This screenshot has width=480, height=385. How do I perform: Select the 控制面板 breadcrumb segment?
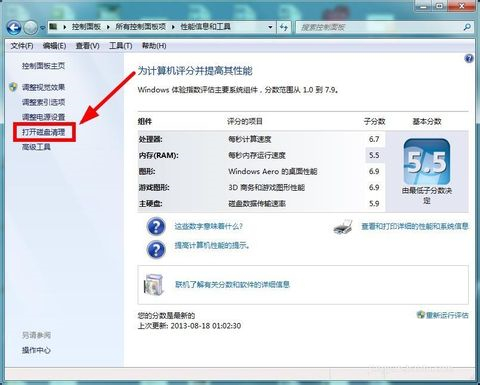[x=86, y=27]
